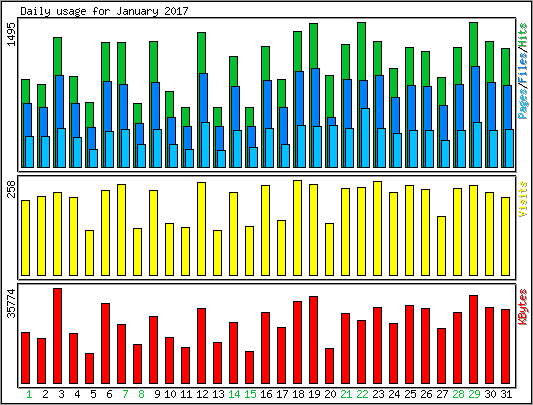
Task: Click day 21 on the x-axis
Action: pyautogui.click(x=346, y=394)
